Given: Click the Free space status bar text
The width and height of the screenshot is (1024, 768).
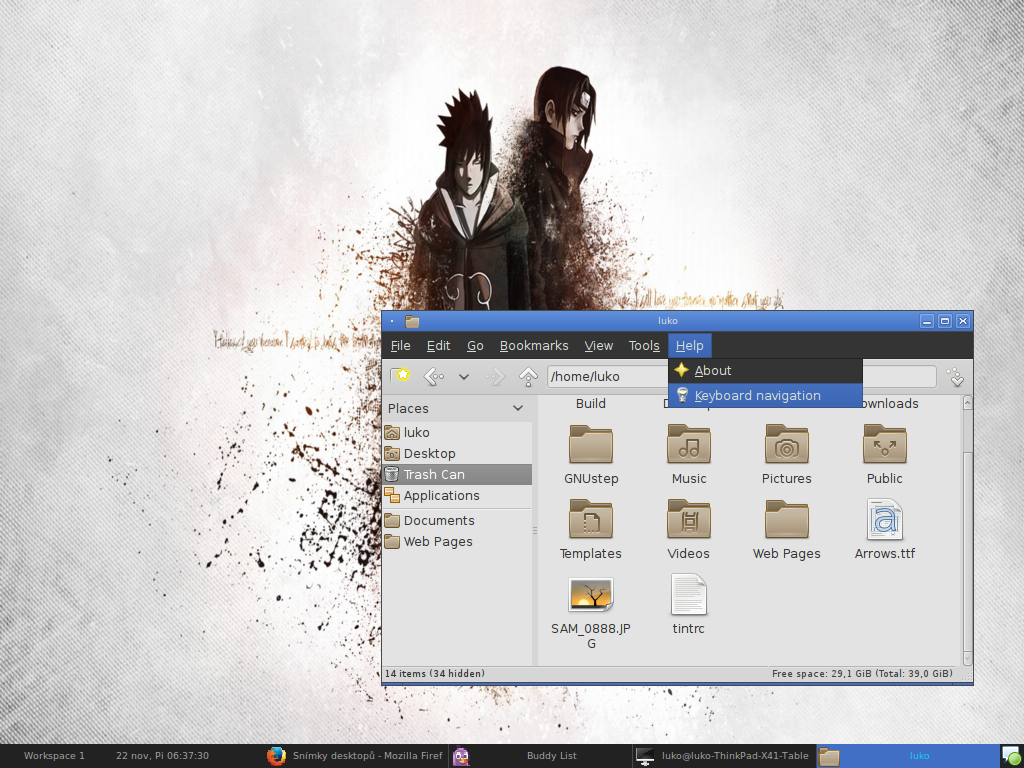Looking at the screenshot, I should click(x=862, y=673).
